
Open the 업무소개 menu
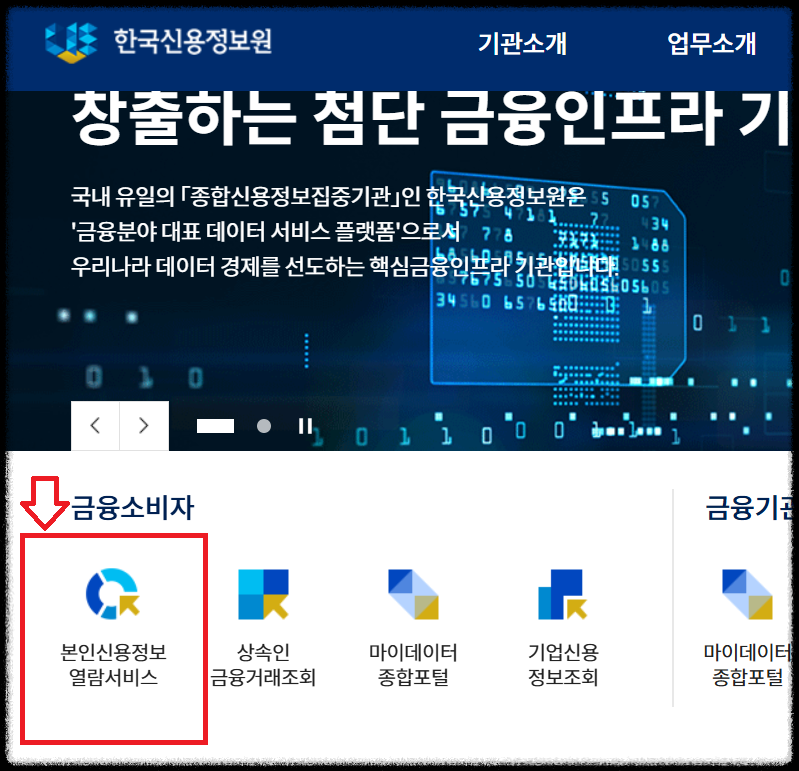pos(712,43)
